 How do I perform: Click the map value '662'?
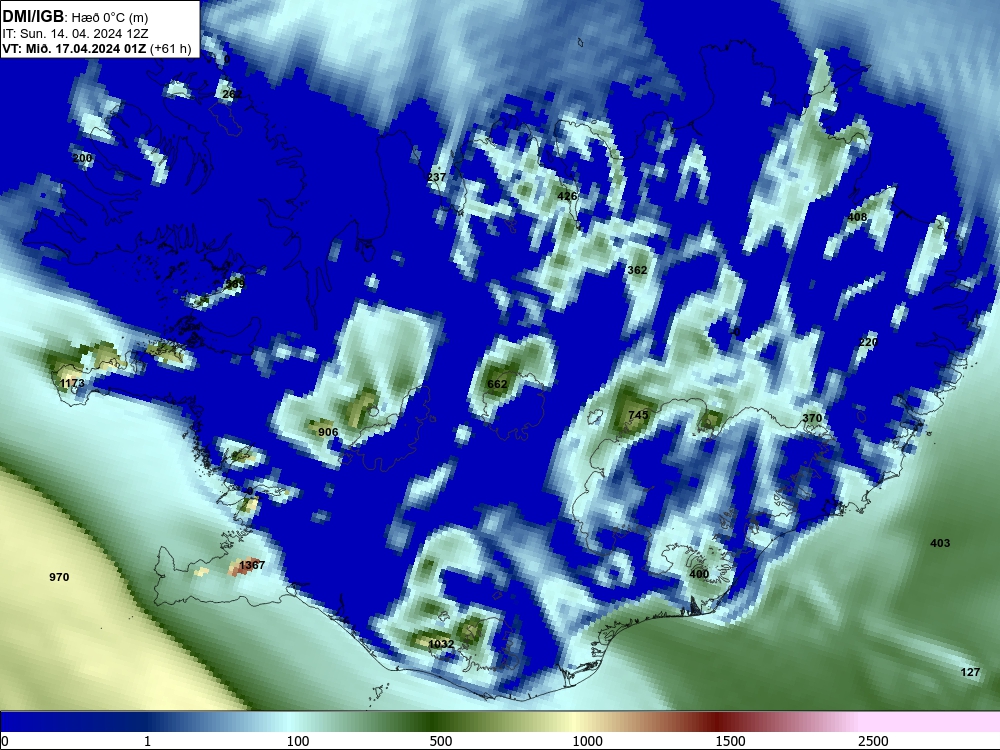click(x=497, y=384)
